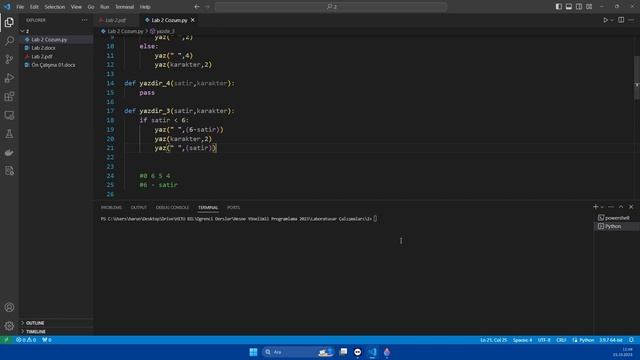Open the Testing flask view
The height and width of the screenshot is (360, 640).
click(x=9, y=134)
